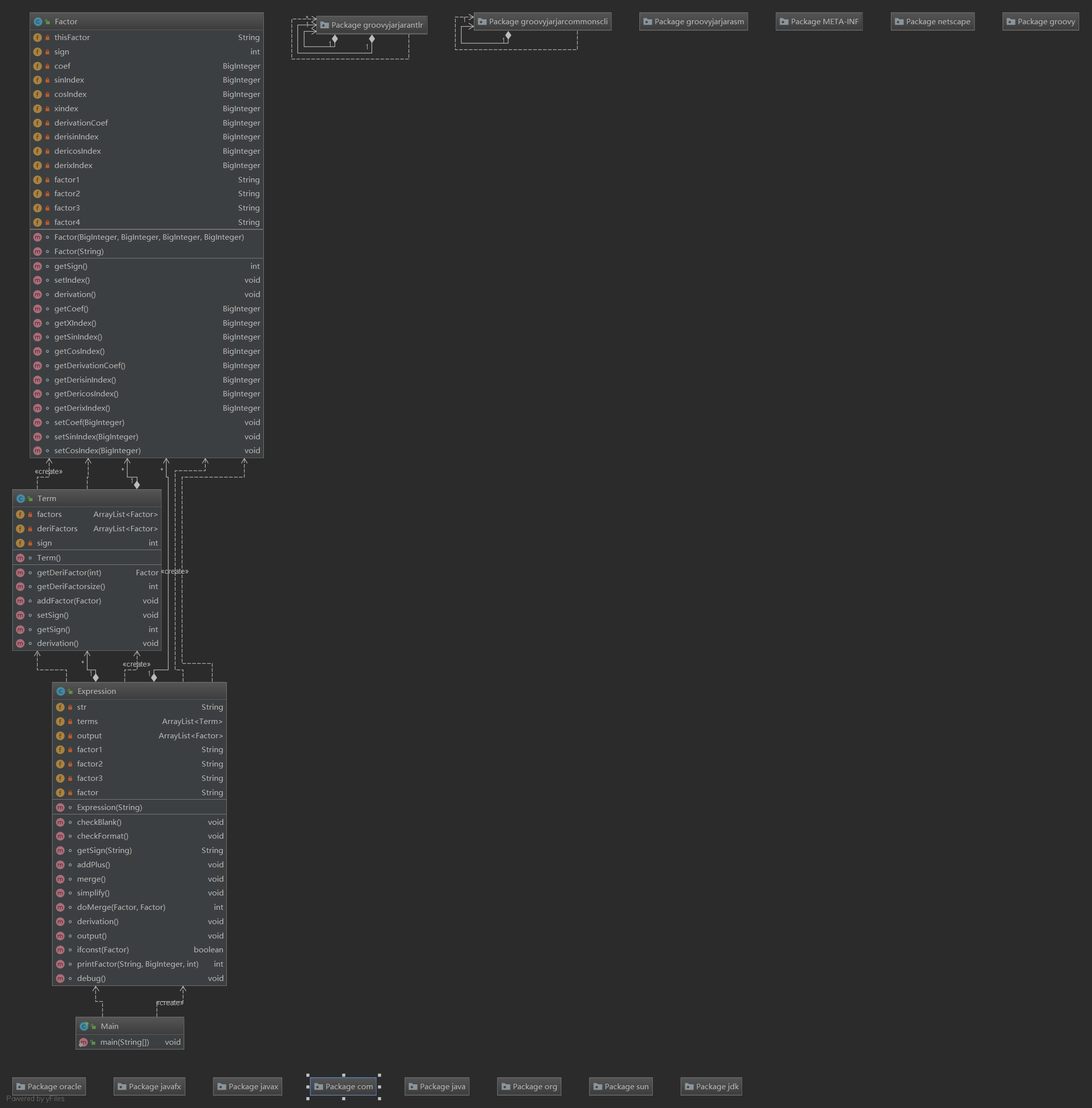Select the Package groovyjarjarcommonscli node
The width and height of the screenshot is (1092, 1108).
tap(543, 22)
